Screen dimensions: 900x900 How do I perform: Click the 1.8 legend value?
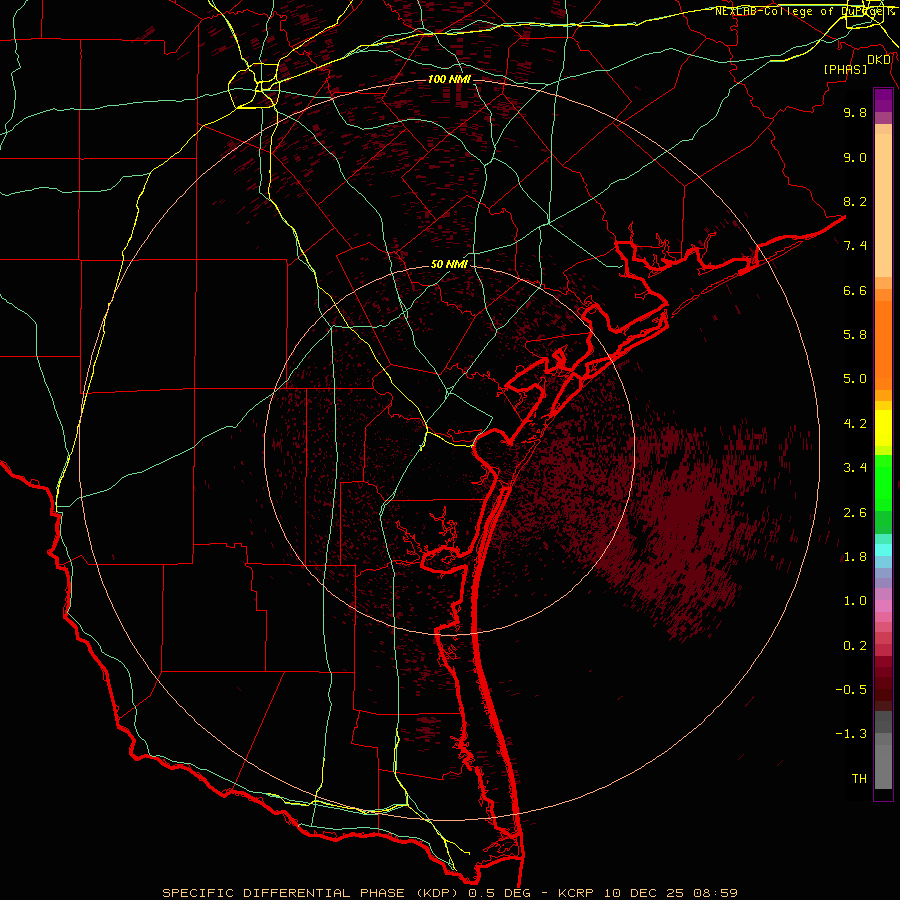click(855, 557)
